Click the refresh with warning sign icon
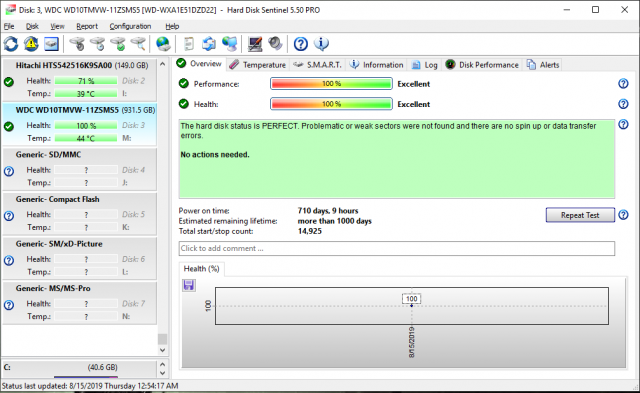This screenshot has height=393, width=640. [x=31, y=44]
